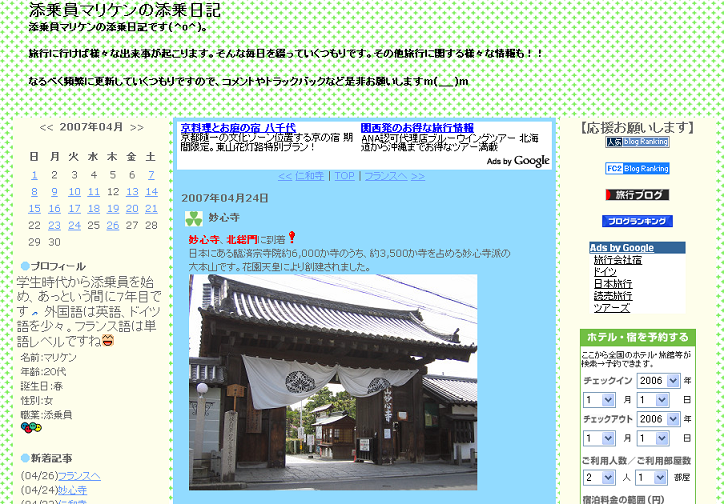Image resolution: width=724 pixels, height=504 pixels.
Task: Select calendar date 24
Action: pos(74,226)
